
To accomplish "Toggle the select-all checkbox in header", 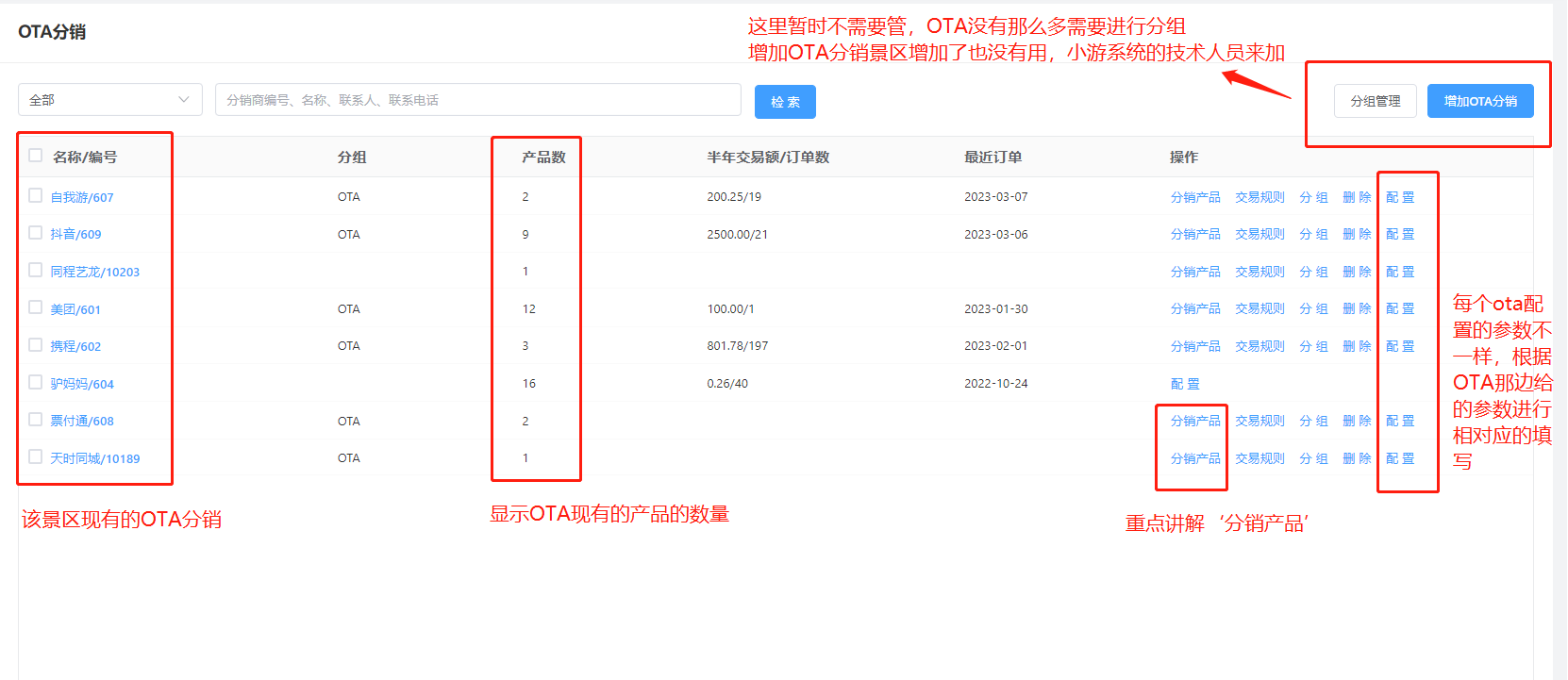I will tap(36, 156).
